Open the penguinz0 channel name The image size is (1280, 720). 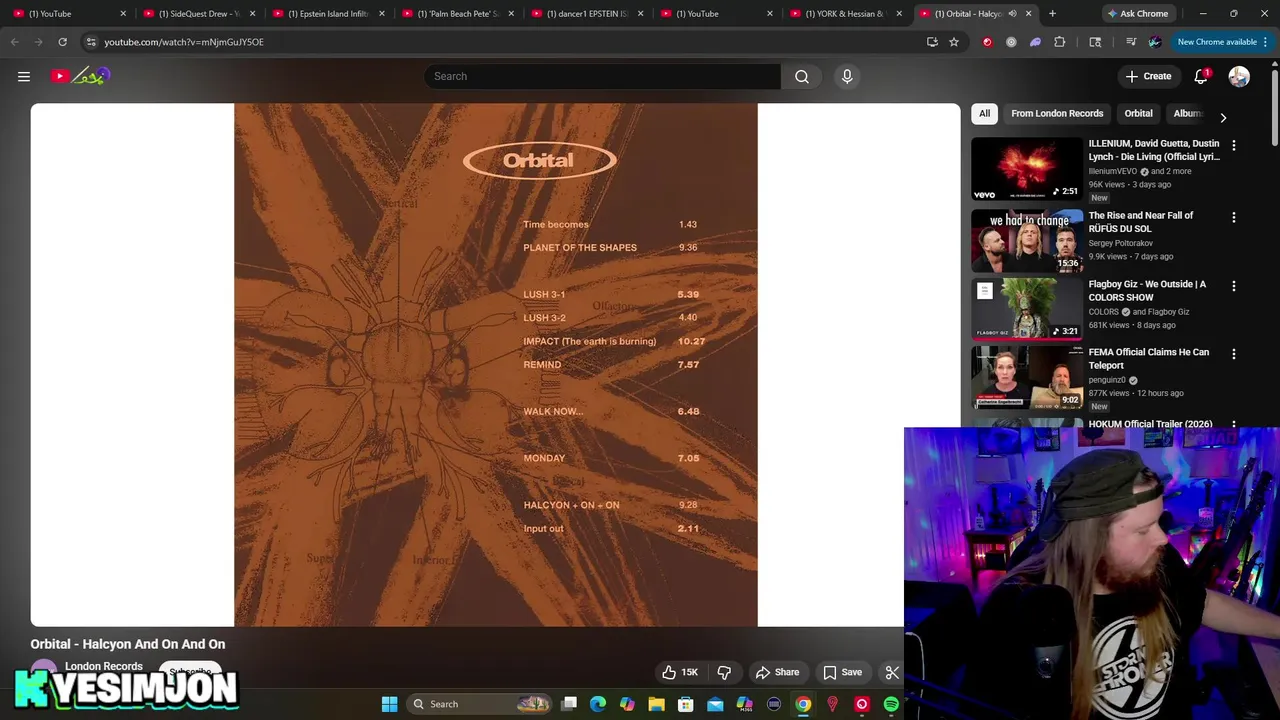coord(1107,380)
